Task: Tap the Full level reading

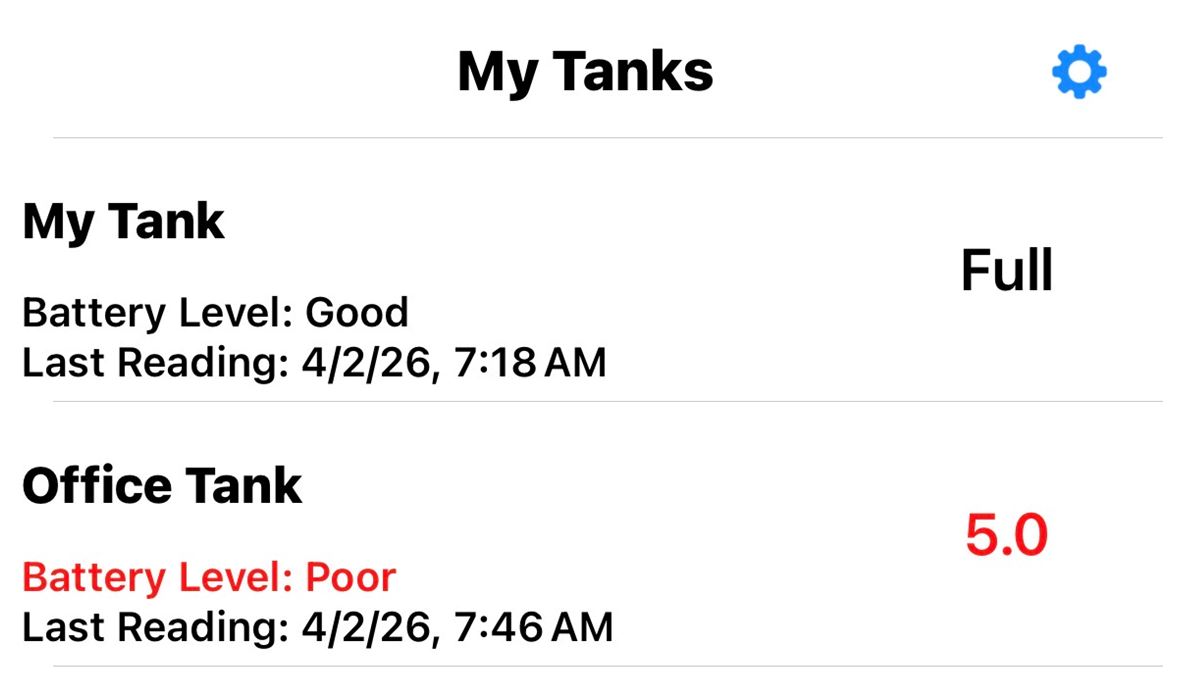Action: (x=1006, y=270)
